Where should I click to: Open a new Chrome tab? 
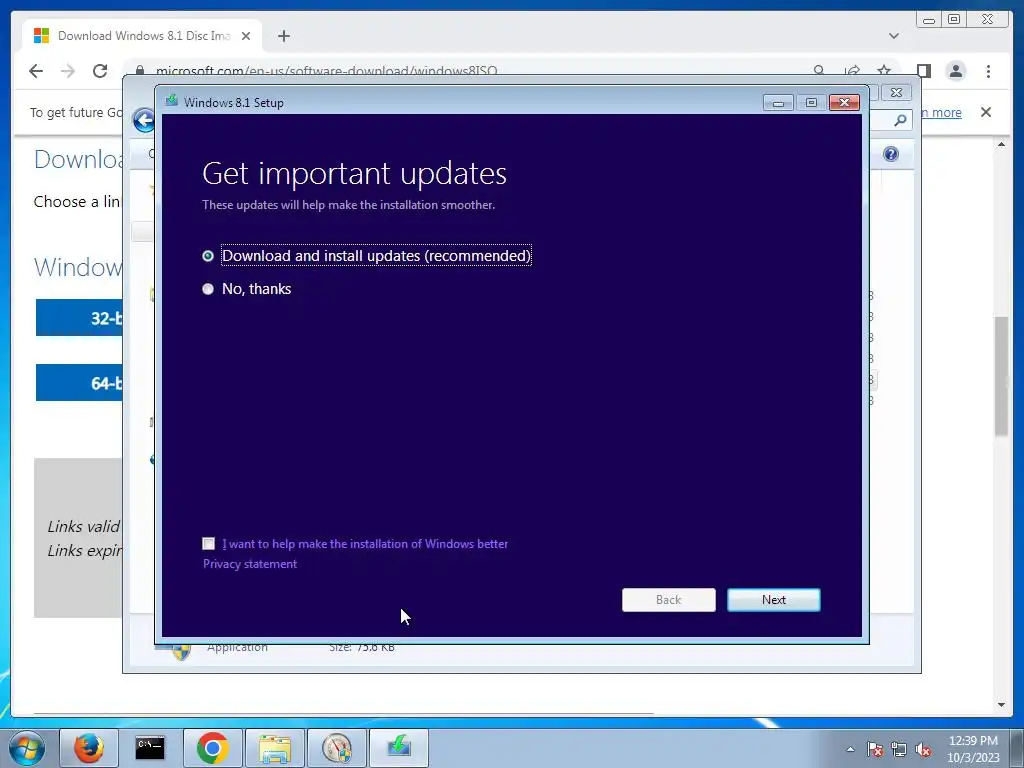[283, 36]
